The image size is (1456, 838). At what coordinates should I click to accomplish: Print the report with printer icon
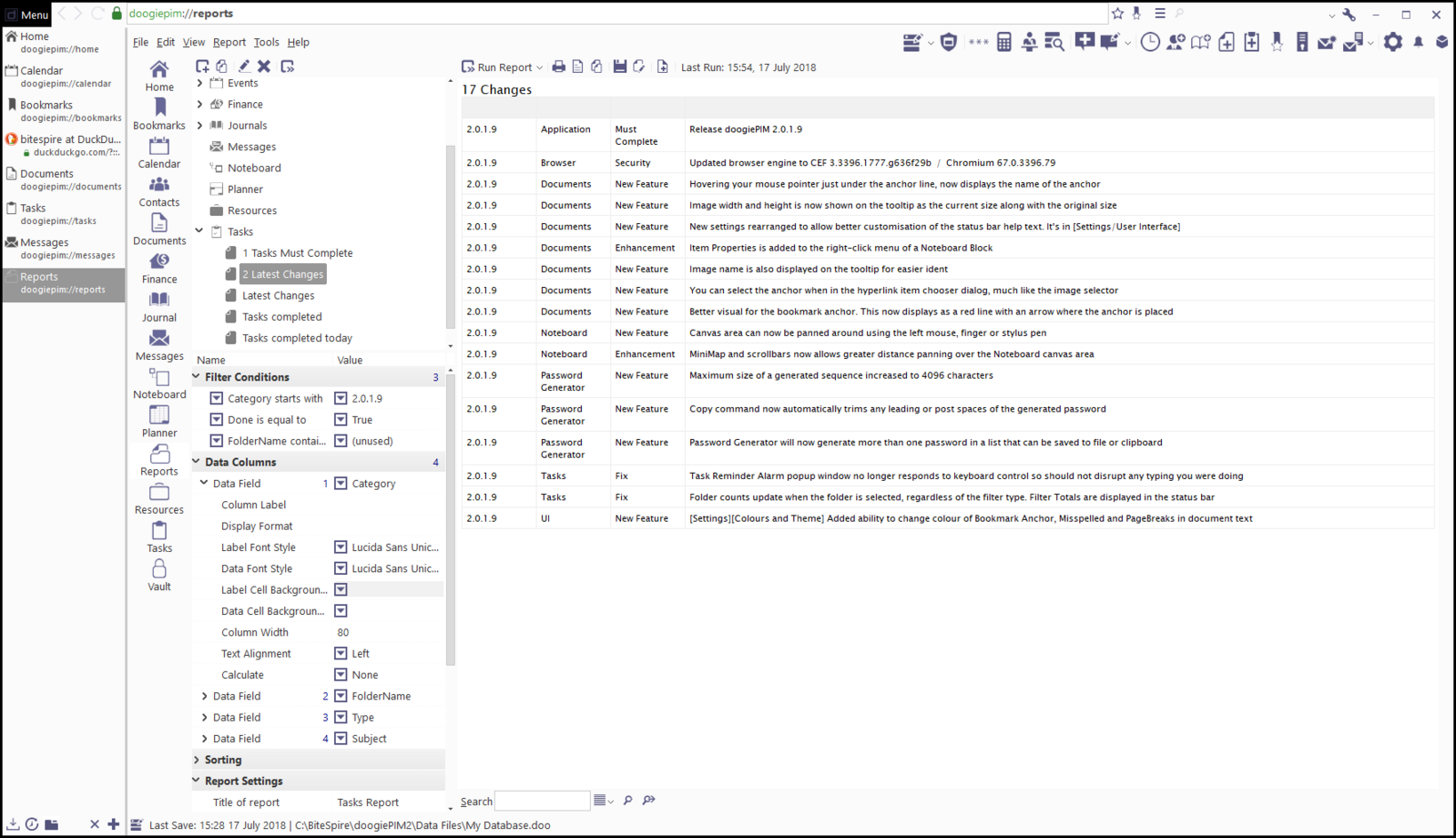click(559, 66)
